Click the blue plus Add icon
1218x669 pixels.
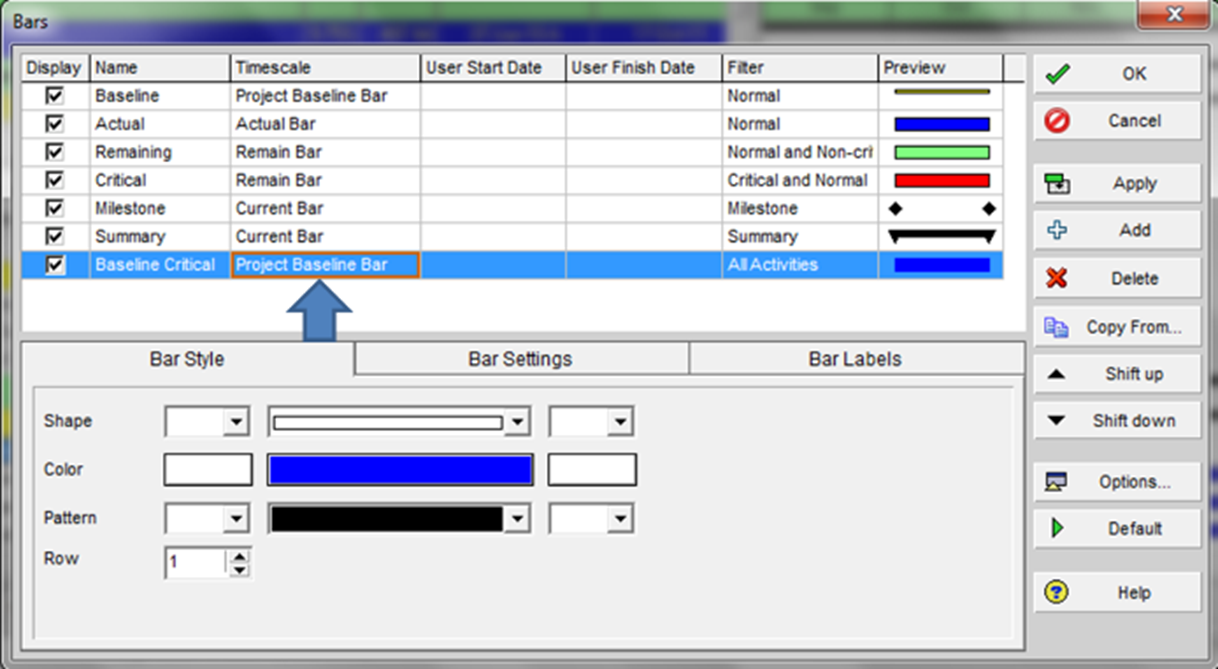1057,230
